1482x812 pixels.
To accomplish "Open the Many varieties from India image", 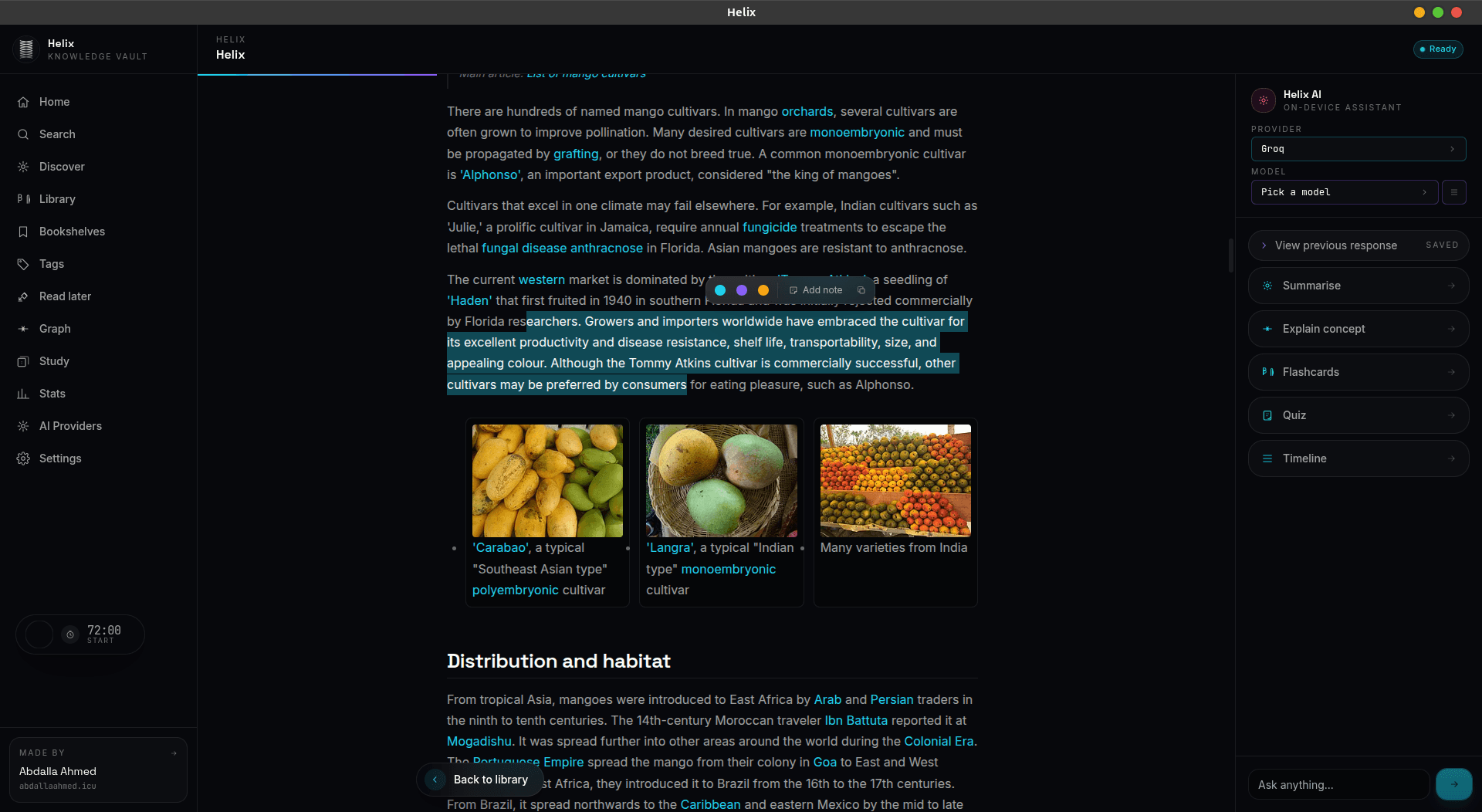I will pos(895,481).
